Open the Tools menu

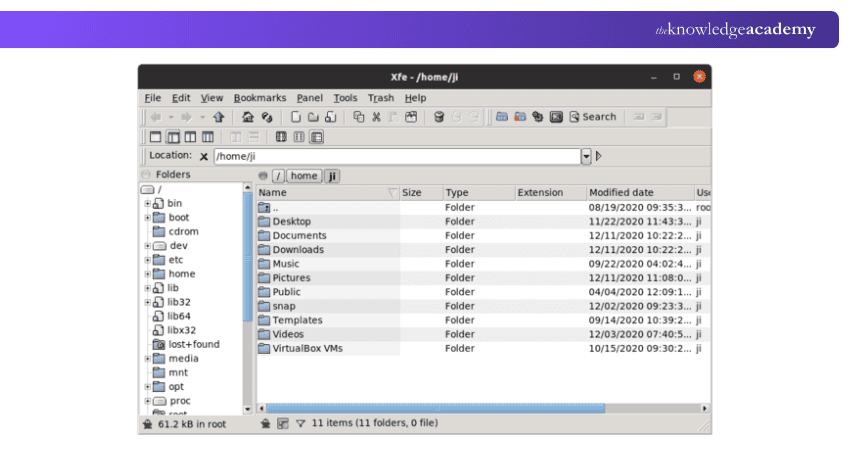point(345,98)
